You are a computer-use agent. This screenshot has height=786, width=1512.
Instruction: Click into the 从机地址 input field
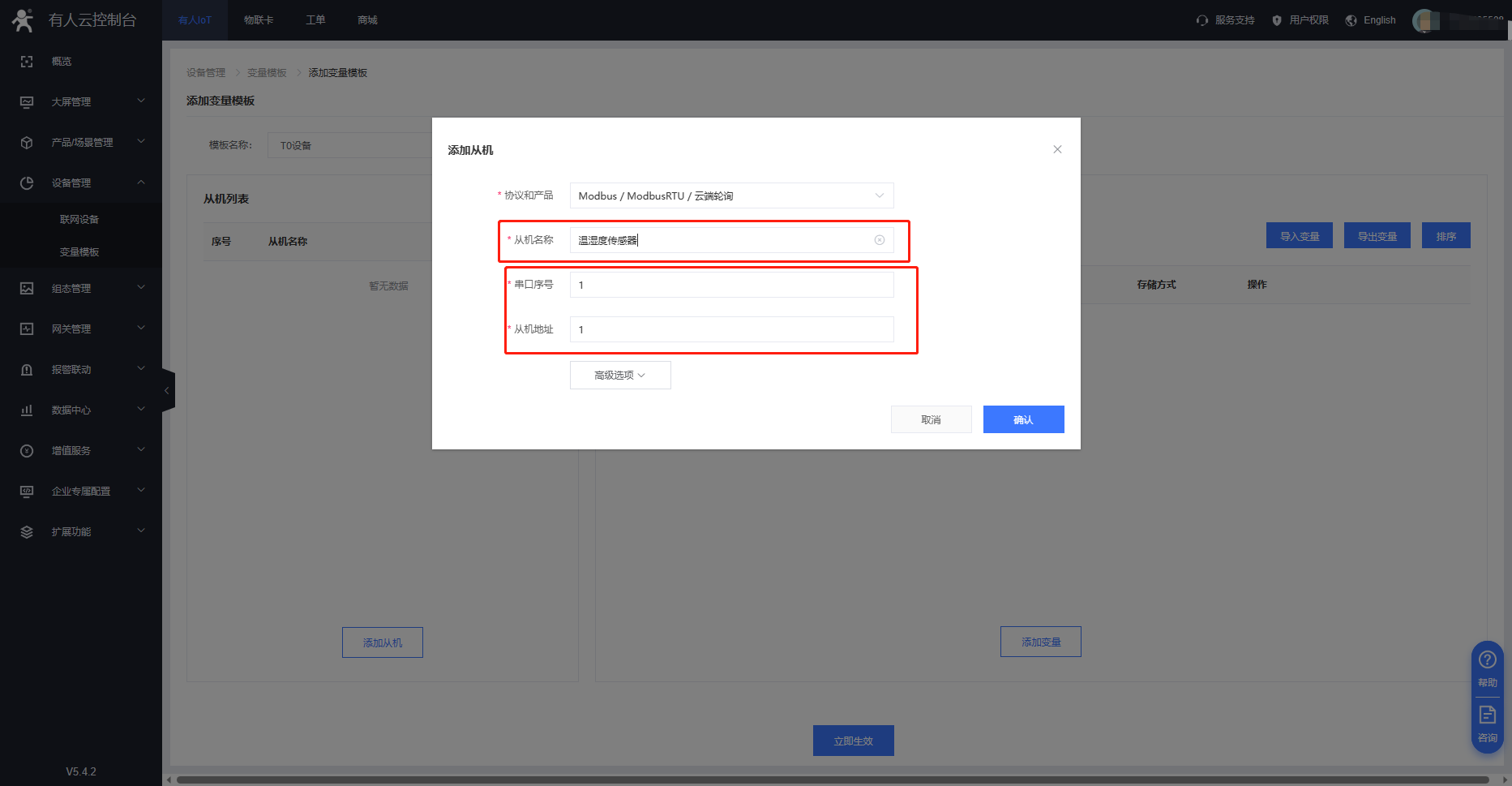point(731,329)
